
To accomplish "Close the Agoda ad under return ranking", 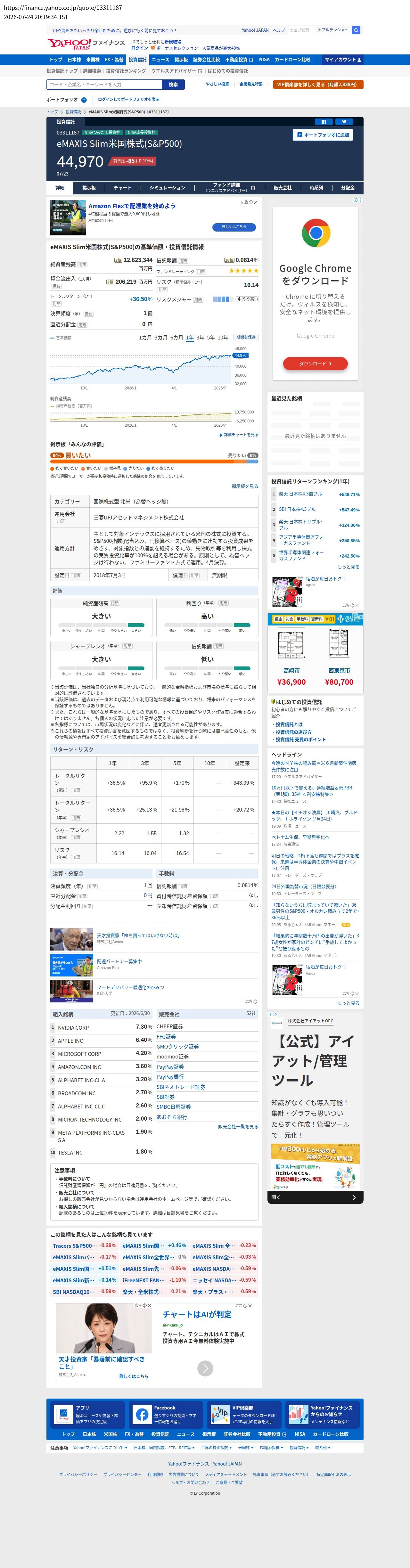I will click(x=357, y=606).
